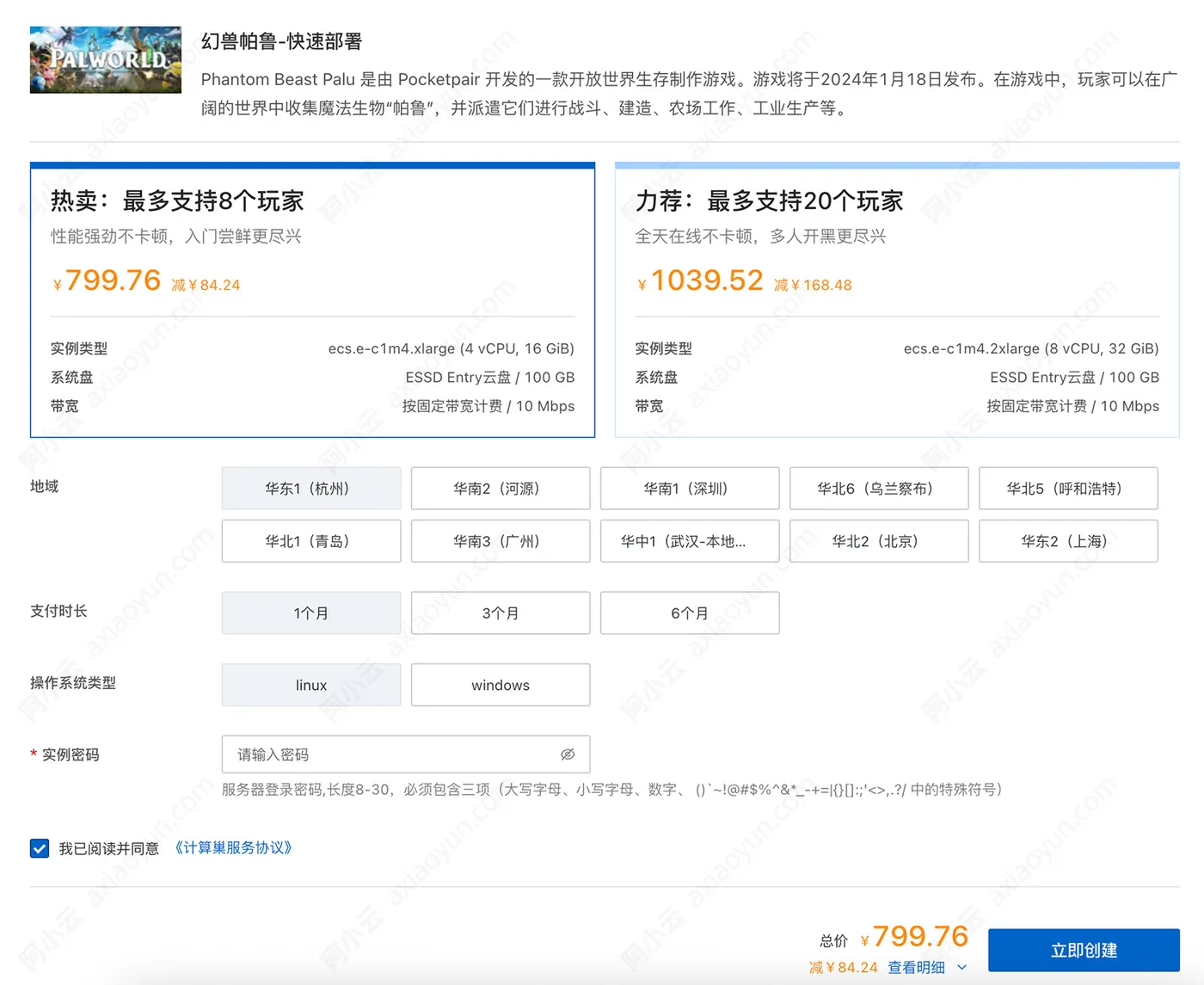The height and width of the screenshot is (985, 1204).
Task: Click the Palworld game thumbnail
Action: click(x=106, y=59)
